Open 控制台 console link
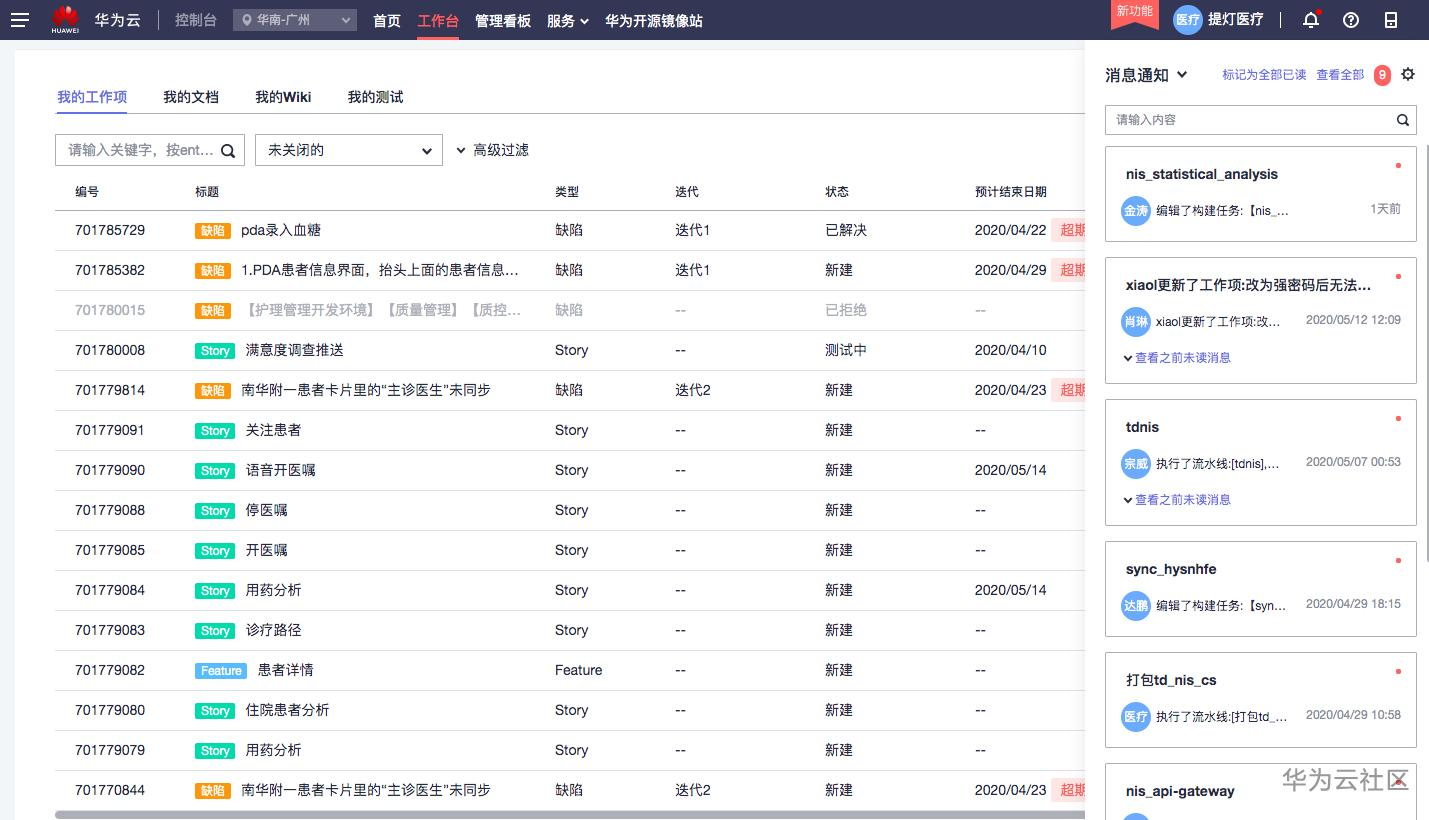 (x=196, y=20)
